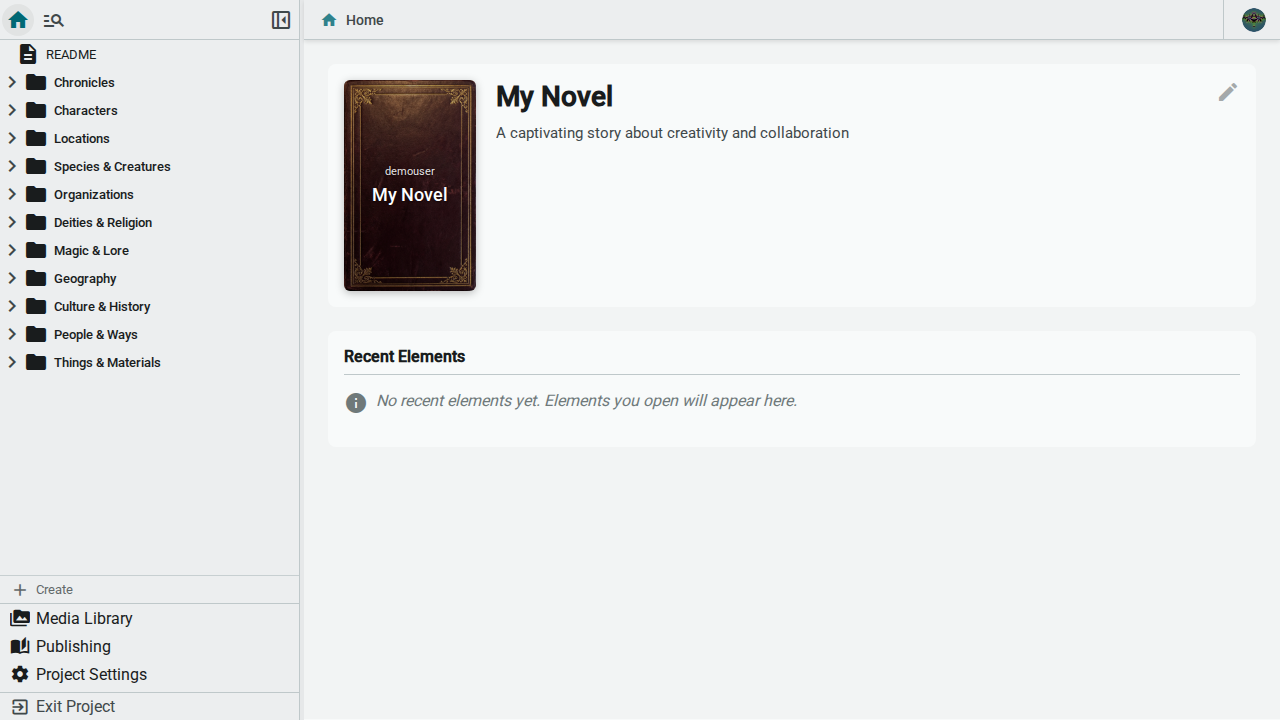The image size is (1280, 720).
Task: Click the Organizations folder icon
Action: (36, 194)
